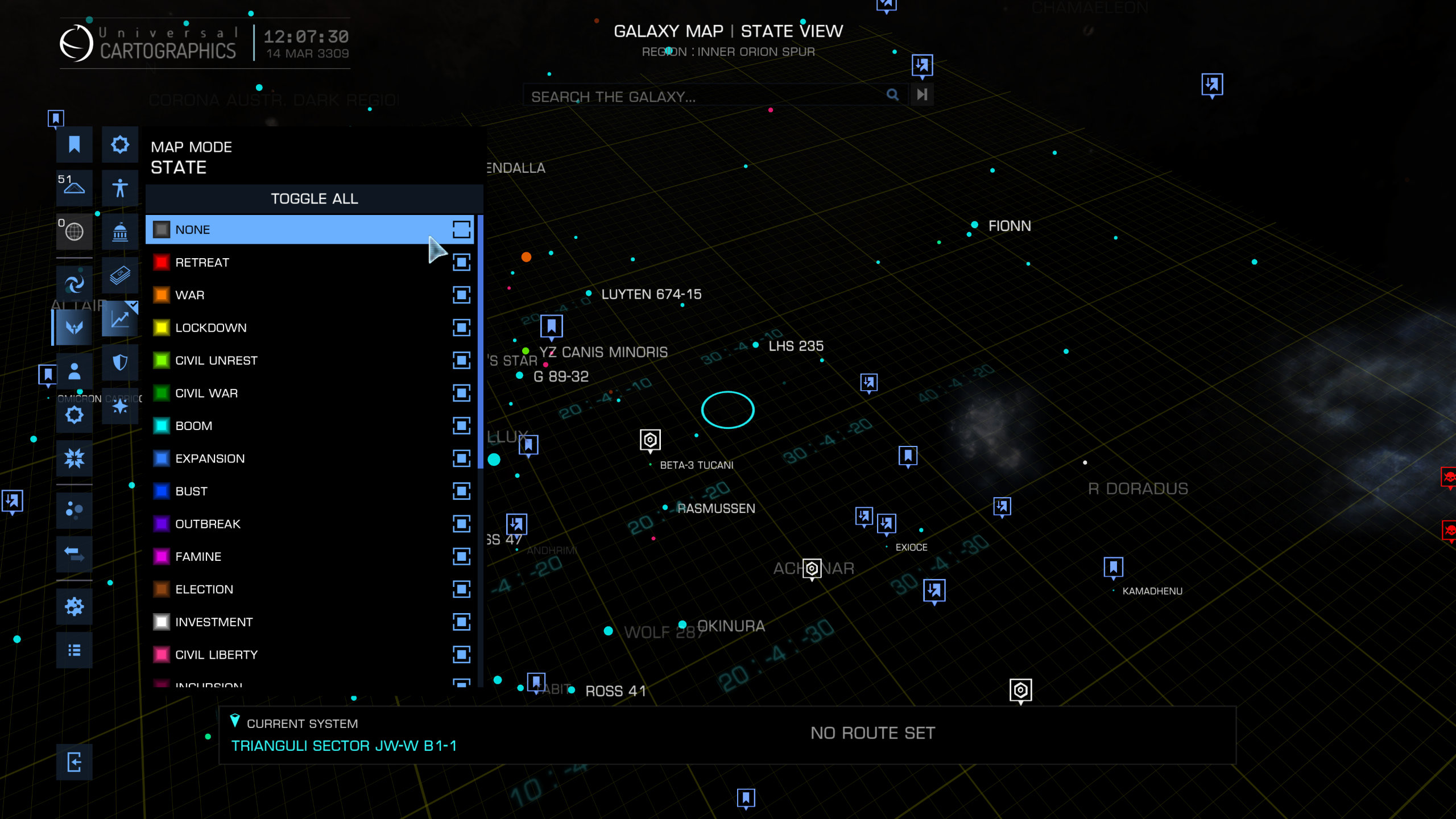Image resolution: width=1456 pixels, height=819 pixels.
Task: Select the RASMUSSEN system label
Action: (x=716, y=508)
